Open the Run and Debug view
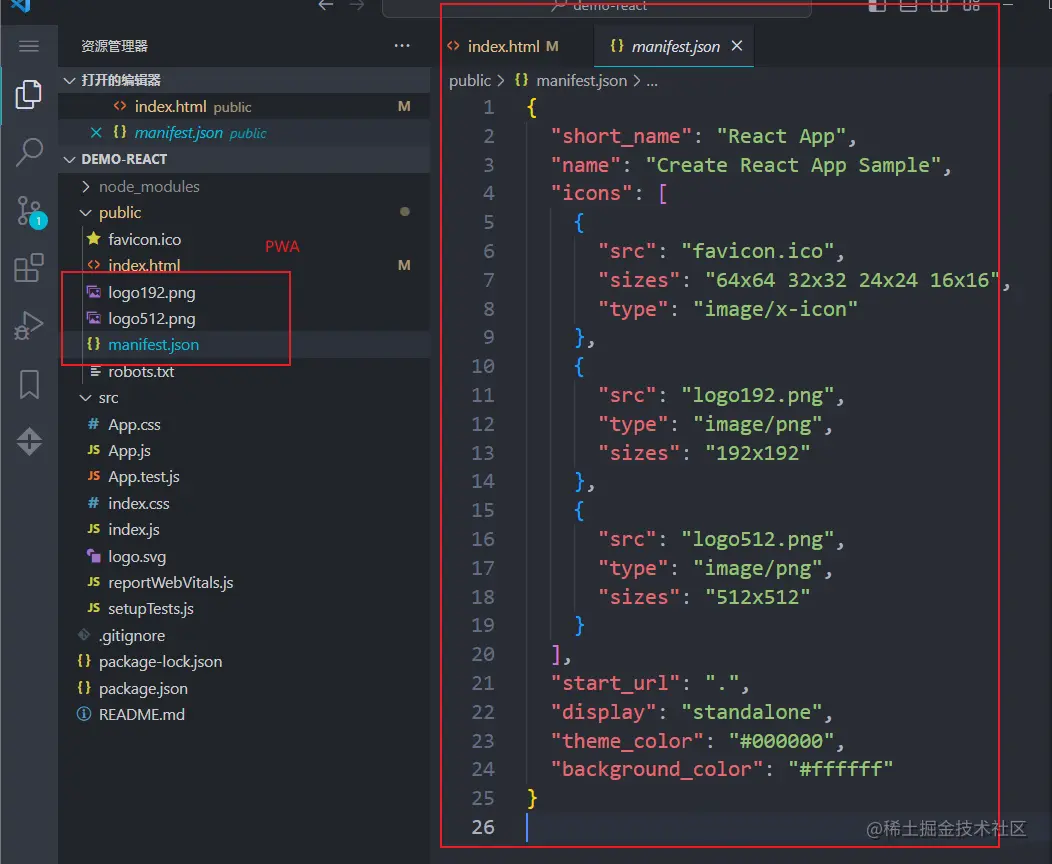 (29, 325)
